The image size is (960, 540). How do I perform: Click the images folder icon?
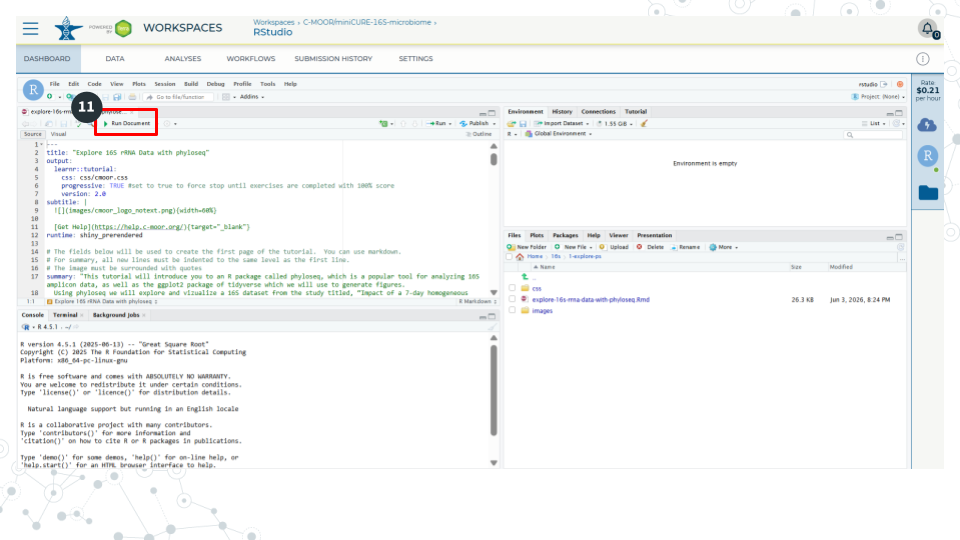click(x=525, y=310)
